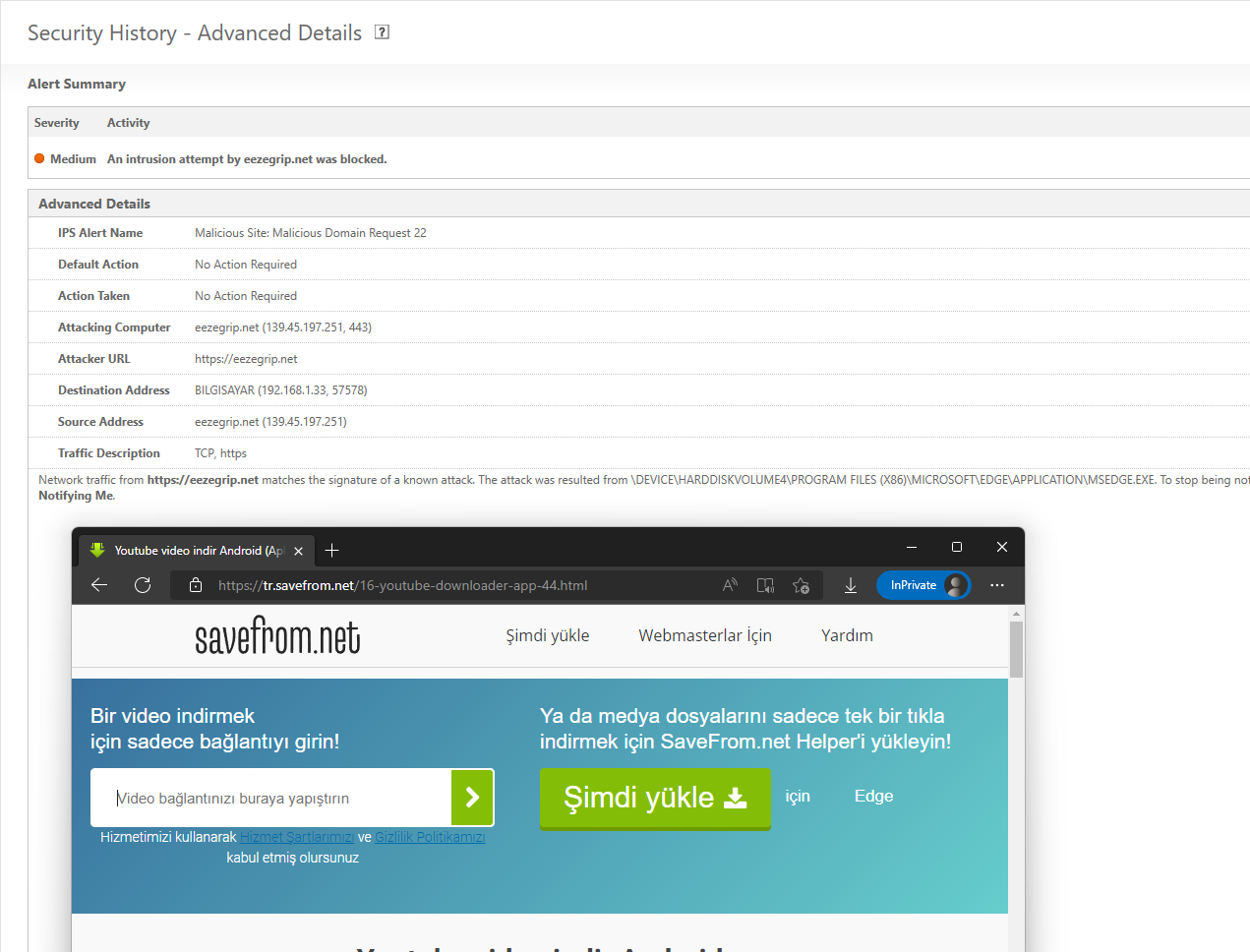Select Malicious Domain Request 22 value
Screen dimensions: 1250x952
click(311, 233)
